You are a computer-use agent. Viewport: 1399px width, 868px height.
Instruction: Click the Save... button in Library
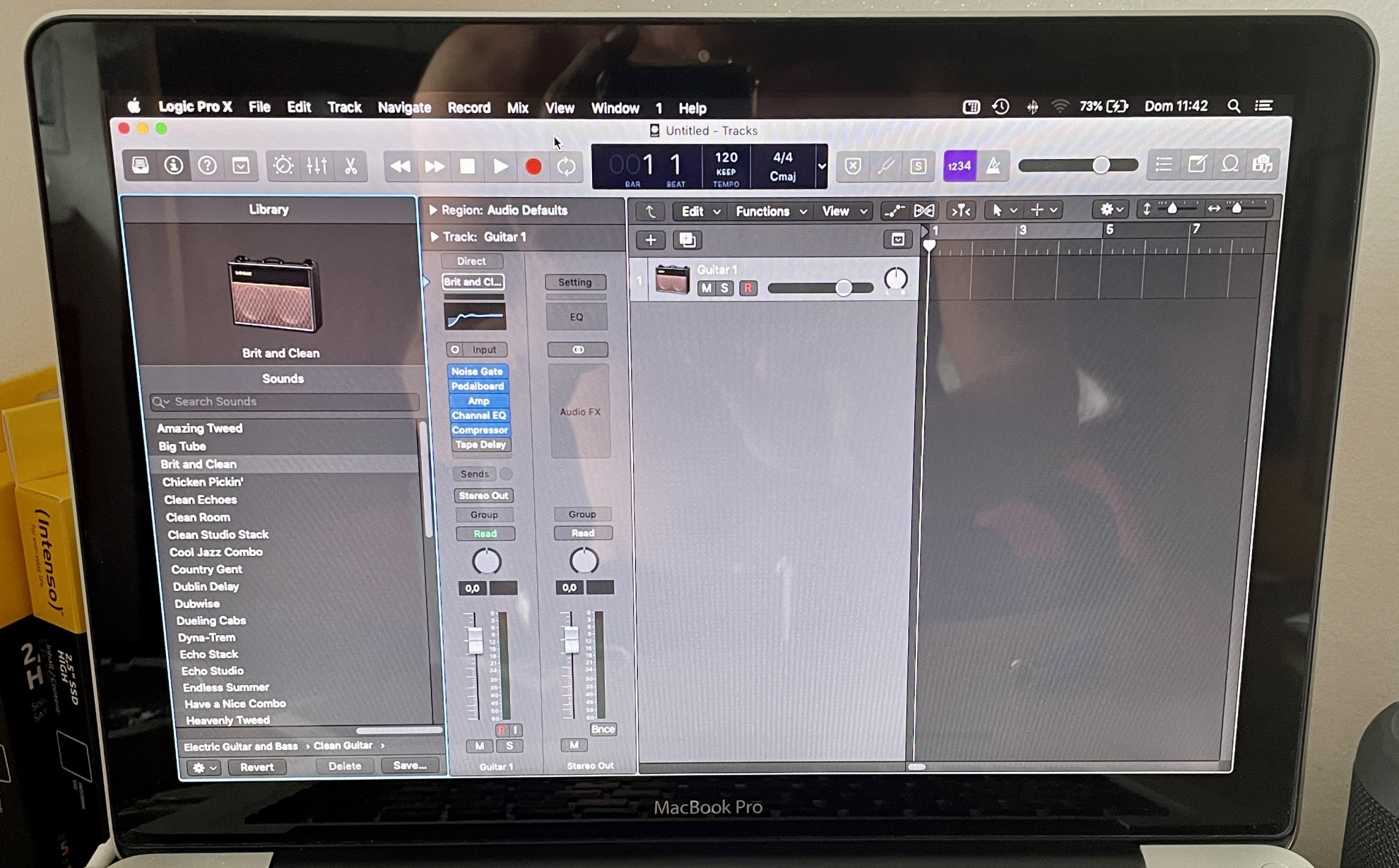[x=410, y=765]
